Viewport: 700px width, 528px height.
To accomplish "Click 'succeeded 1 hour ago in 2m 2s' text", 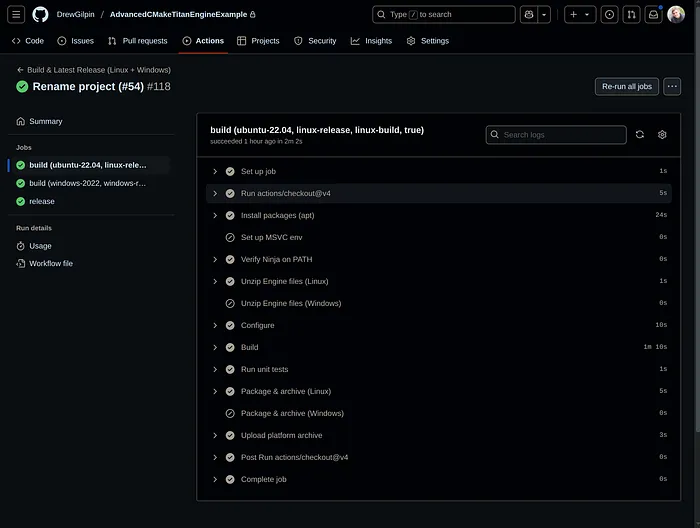I will 256,141.
